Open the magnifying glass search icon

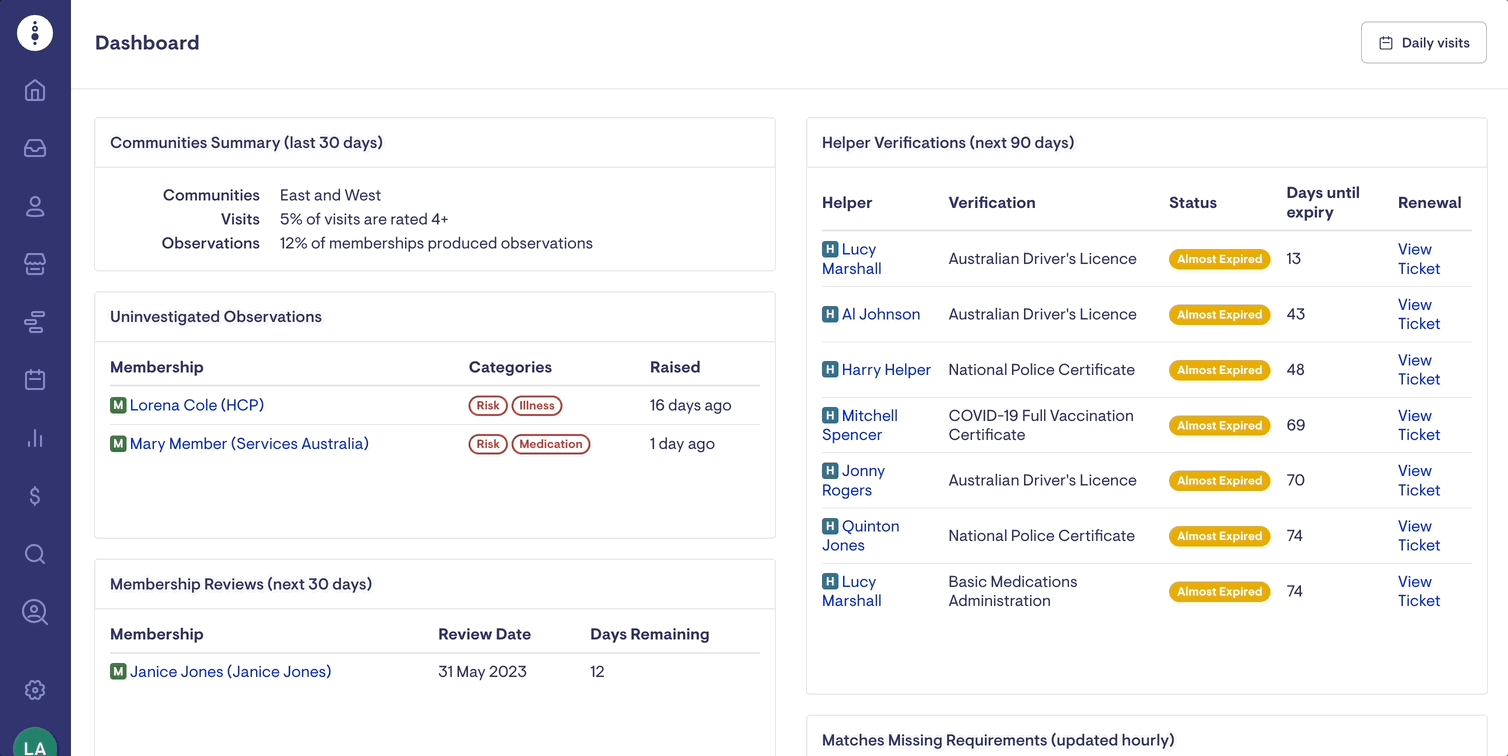point(35,554)
